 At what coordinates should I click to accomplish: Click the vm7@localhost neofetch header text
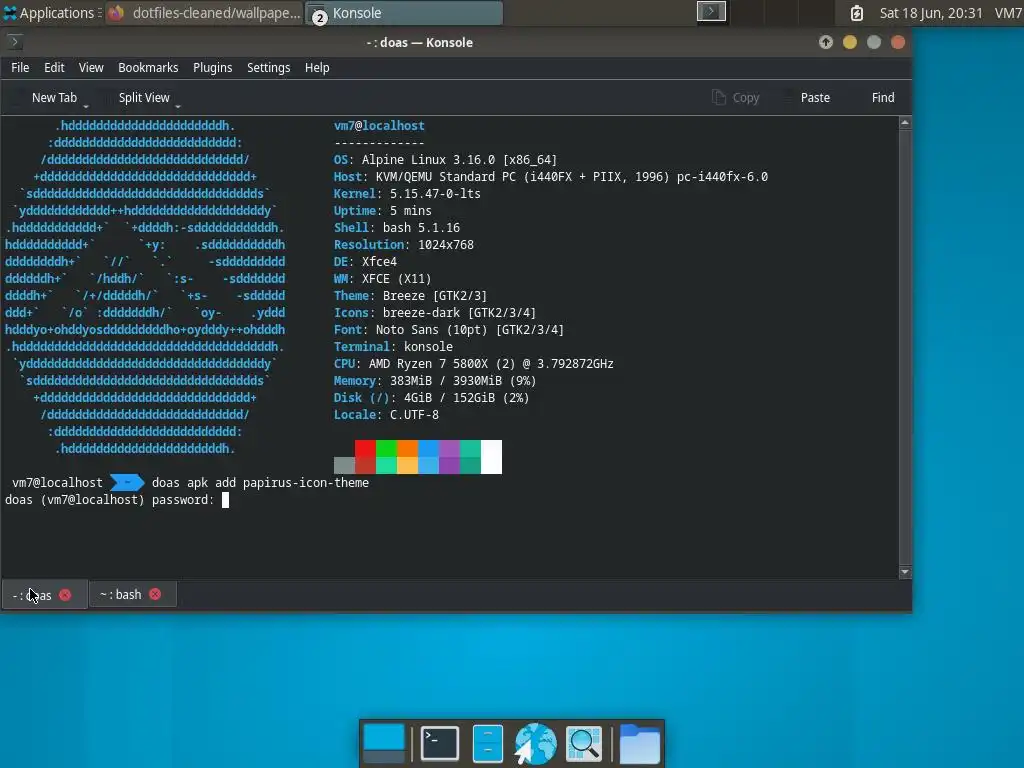point(379,125)
